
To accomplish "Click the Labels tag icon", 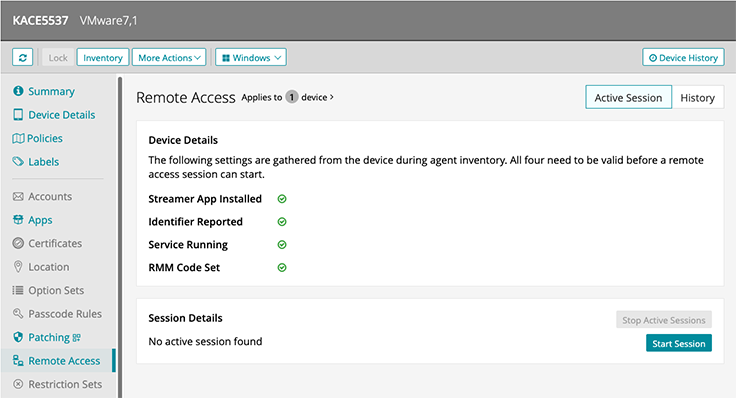I will click(18, 161).
